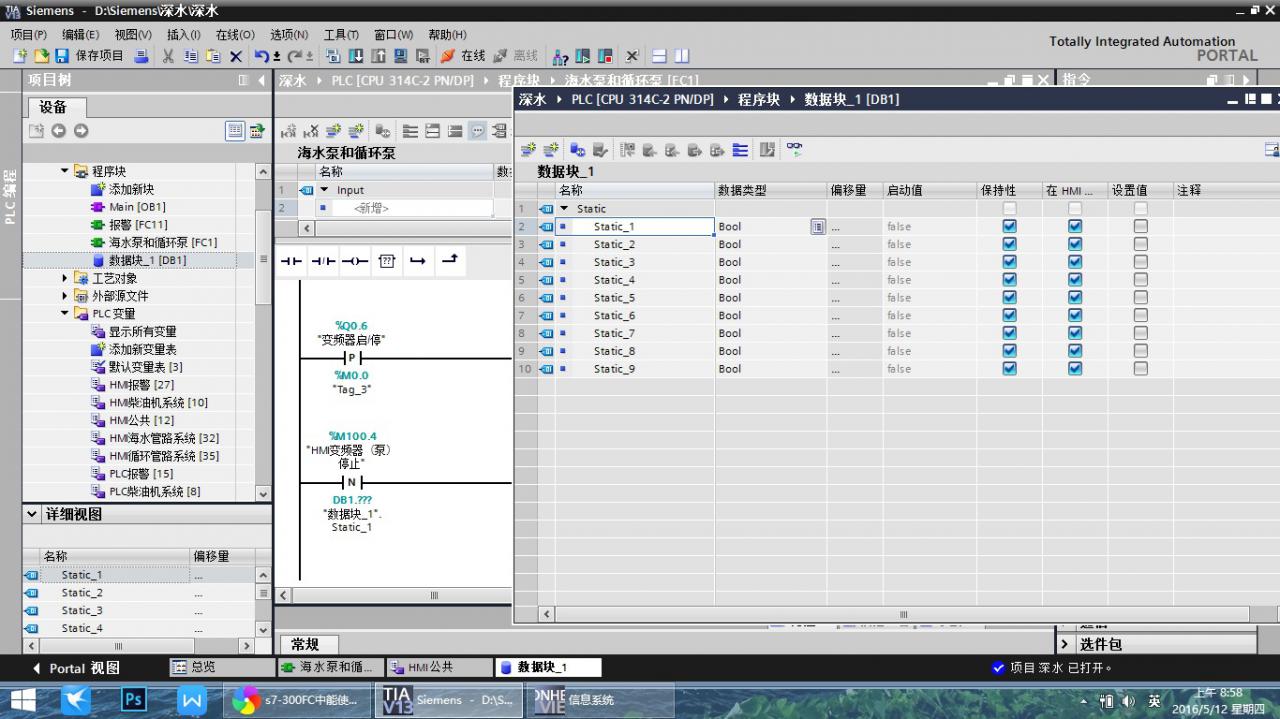This screenshot has width=1280, height=719.
Task: Expand the 外部源文件 tree node
Action: pos(66,296)
